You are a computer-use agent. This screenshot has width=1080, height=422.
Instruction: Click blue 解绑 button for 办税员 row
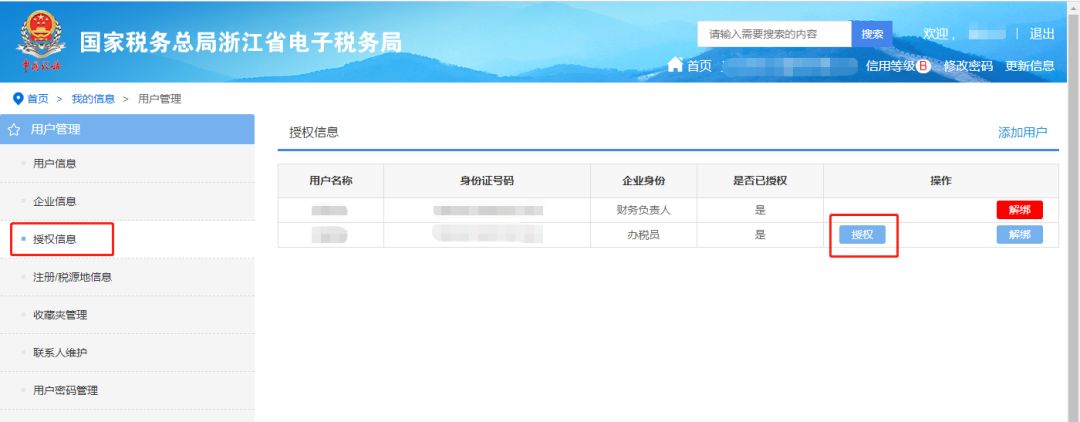click(1019, 235)
